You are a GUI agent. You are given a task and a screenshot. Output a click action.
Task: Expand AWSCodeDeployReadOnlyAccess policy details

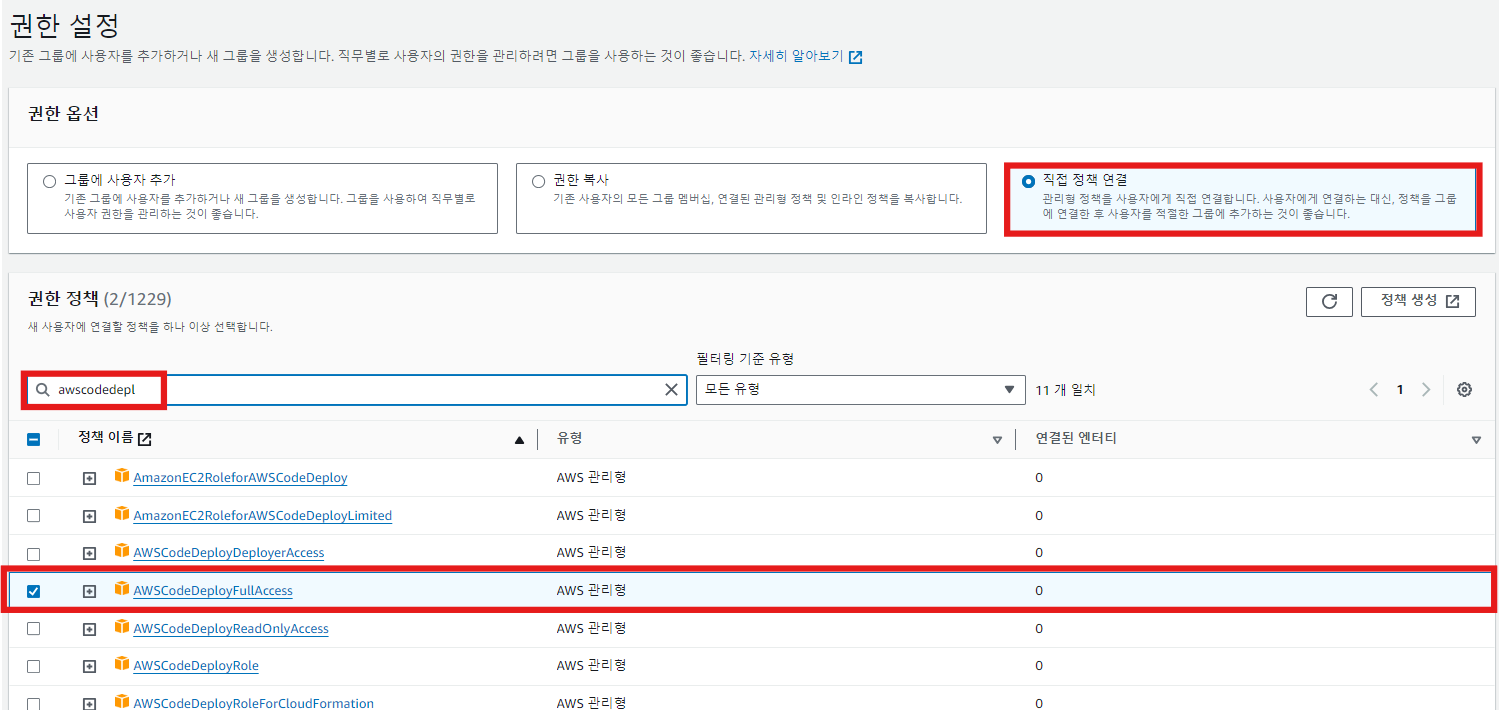[89, 629]
